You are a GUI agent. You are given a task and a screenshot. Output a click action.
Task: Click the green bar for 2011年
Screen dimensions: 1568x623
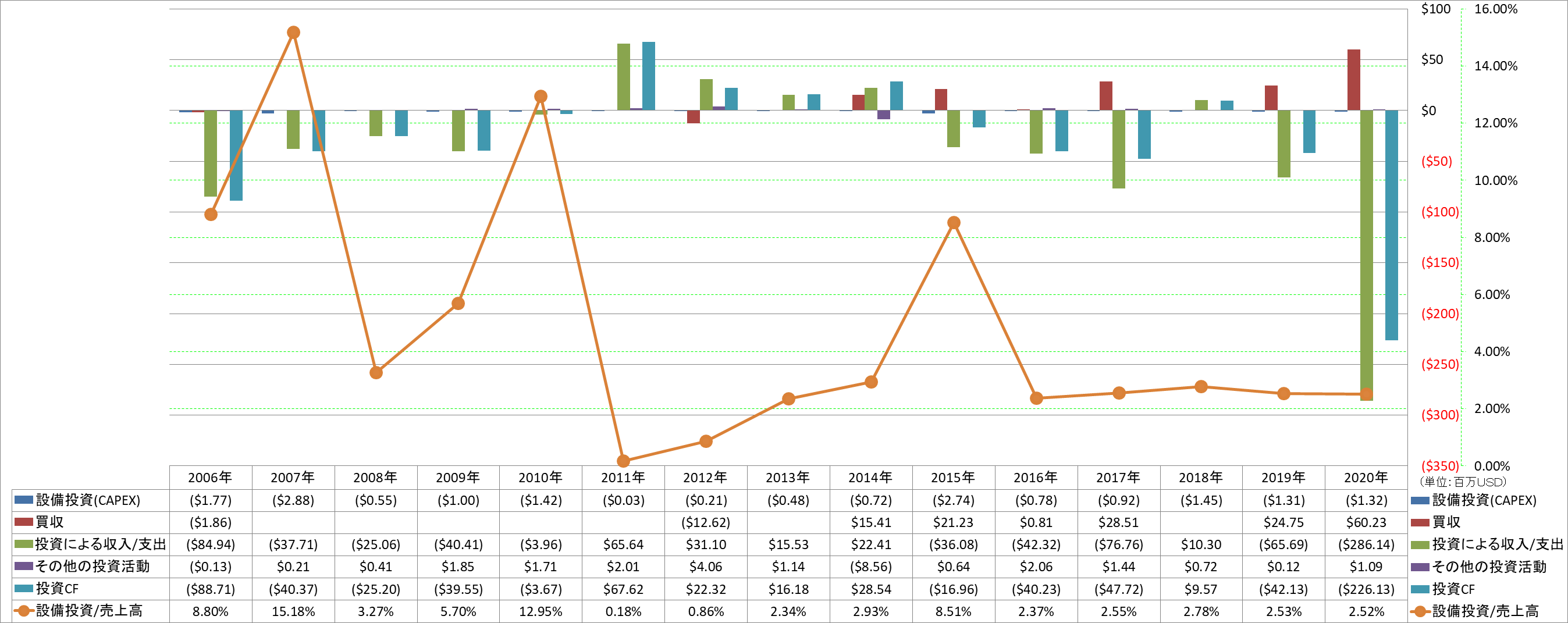click(623, 77)
